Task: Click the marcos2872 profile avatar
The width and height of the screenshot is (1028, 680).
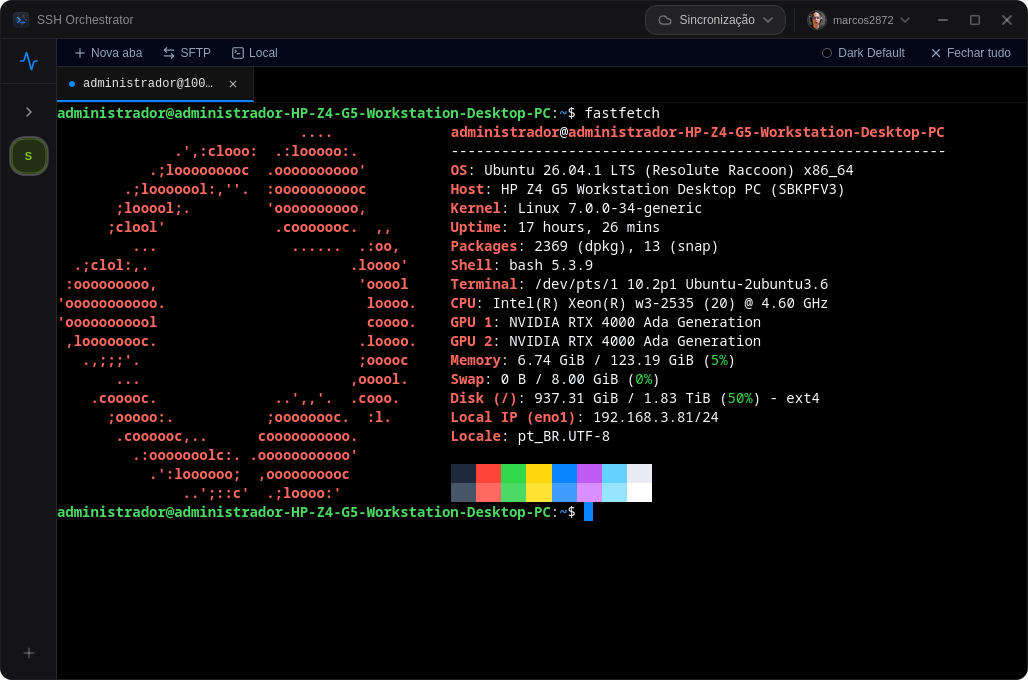Action: coord(817,20)
